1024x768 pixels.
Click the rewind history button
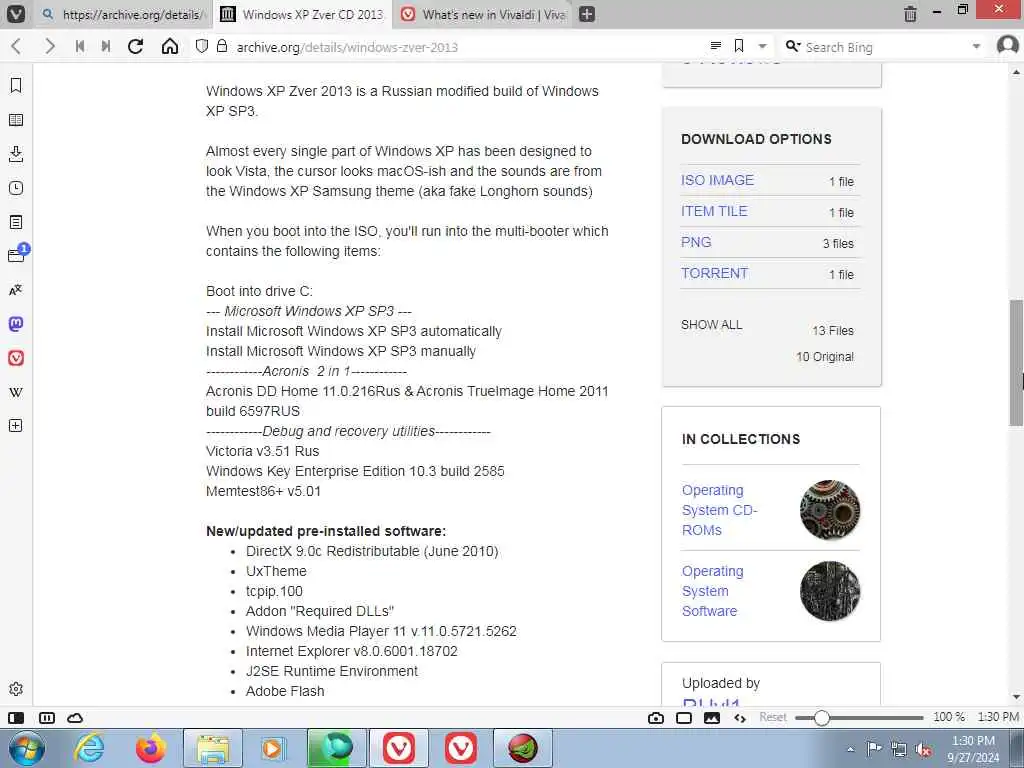coord(80,46)
